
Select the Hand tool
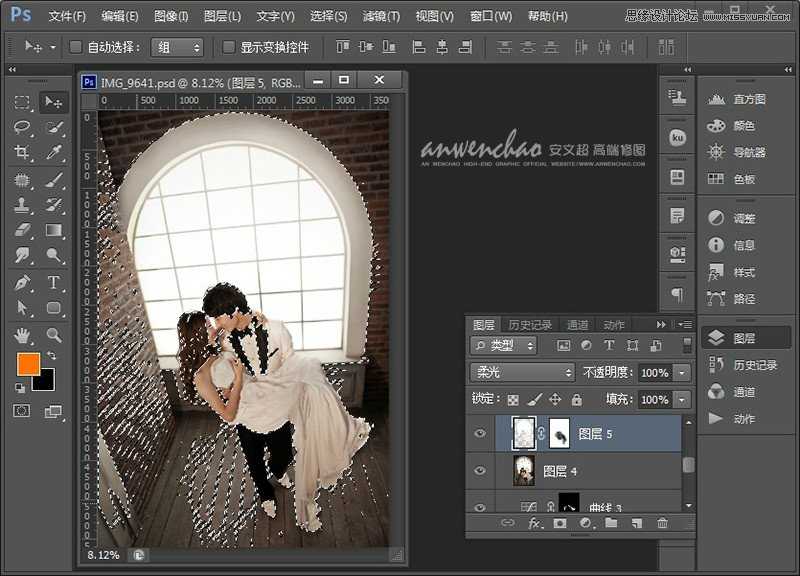tap(22, 335)
